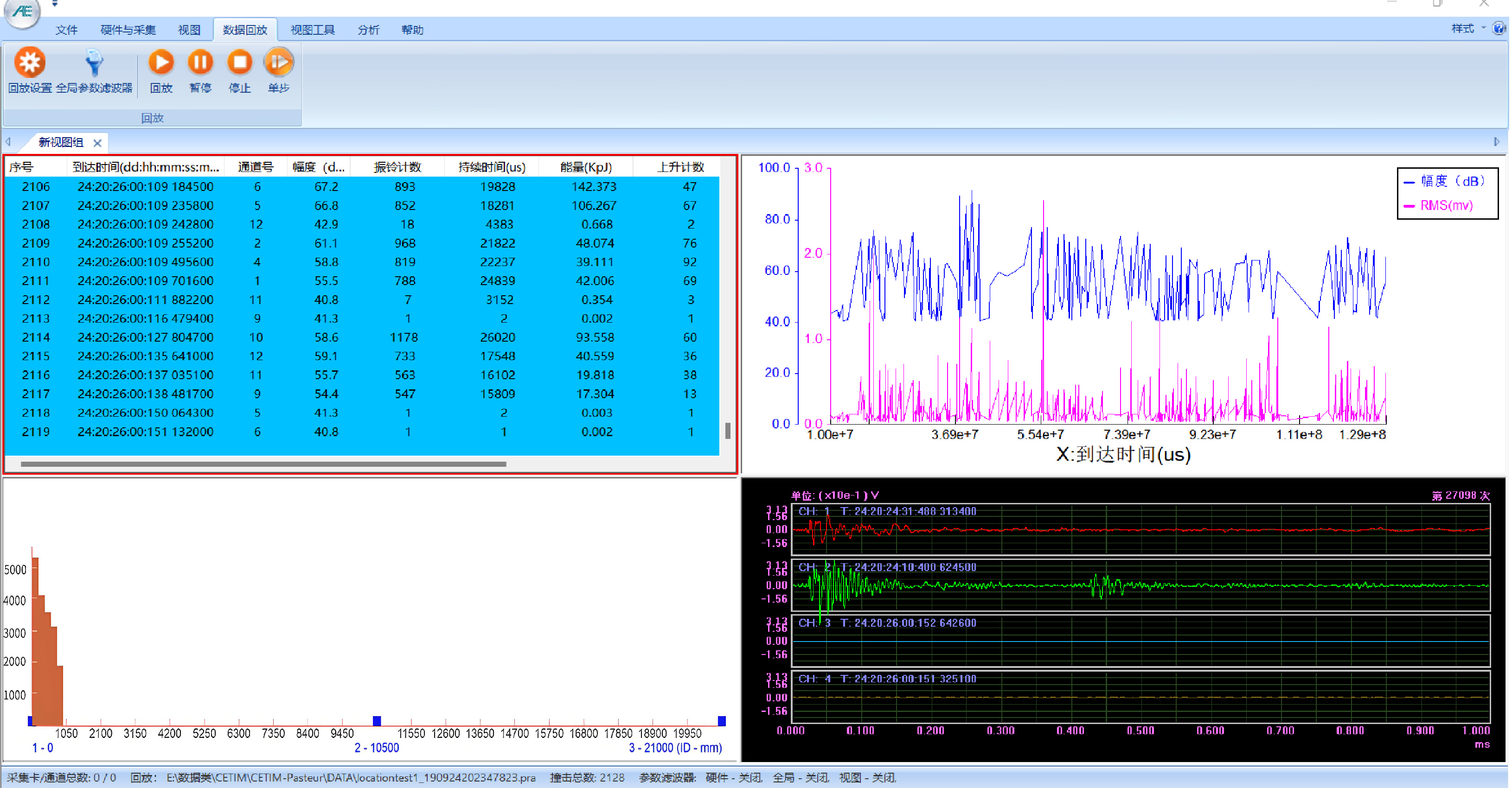
Task: Open the quick access toolbar dropdown arrow
Action: pyautogui.click(x=55, y=4)
